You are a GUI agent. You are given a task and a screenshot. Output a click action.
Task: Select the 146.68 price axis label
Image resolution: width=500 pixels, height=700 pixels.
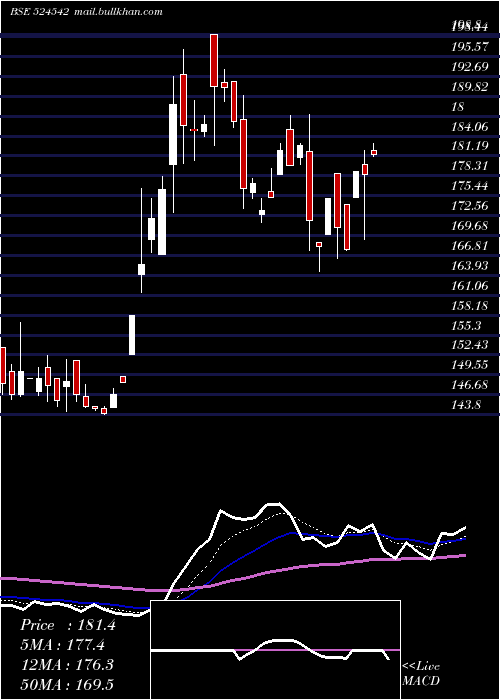[x=470, y=384]
